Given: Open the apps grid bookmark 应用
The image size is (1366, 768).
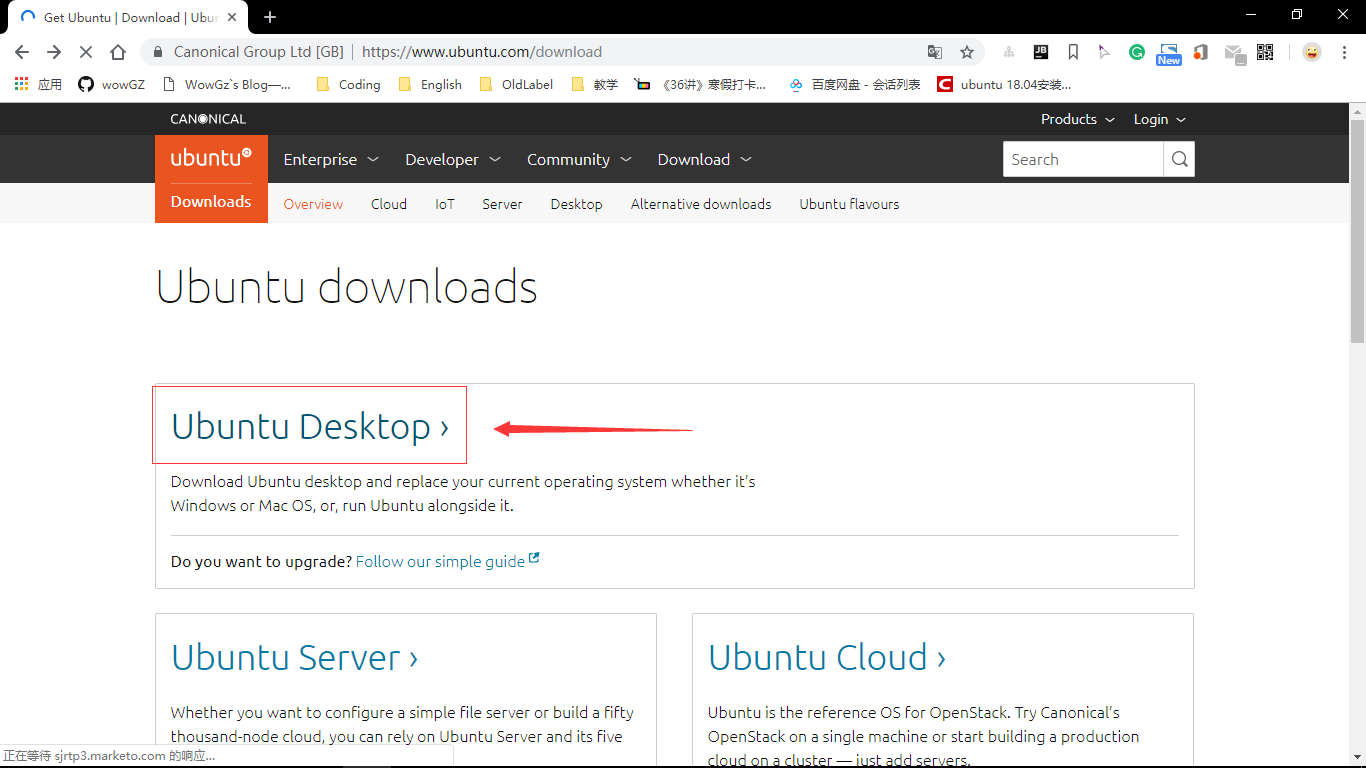Looking at the screenshot, I should (x=38, y=85).
